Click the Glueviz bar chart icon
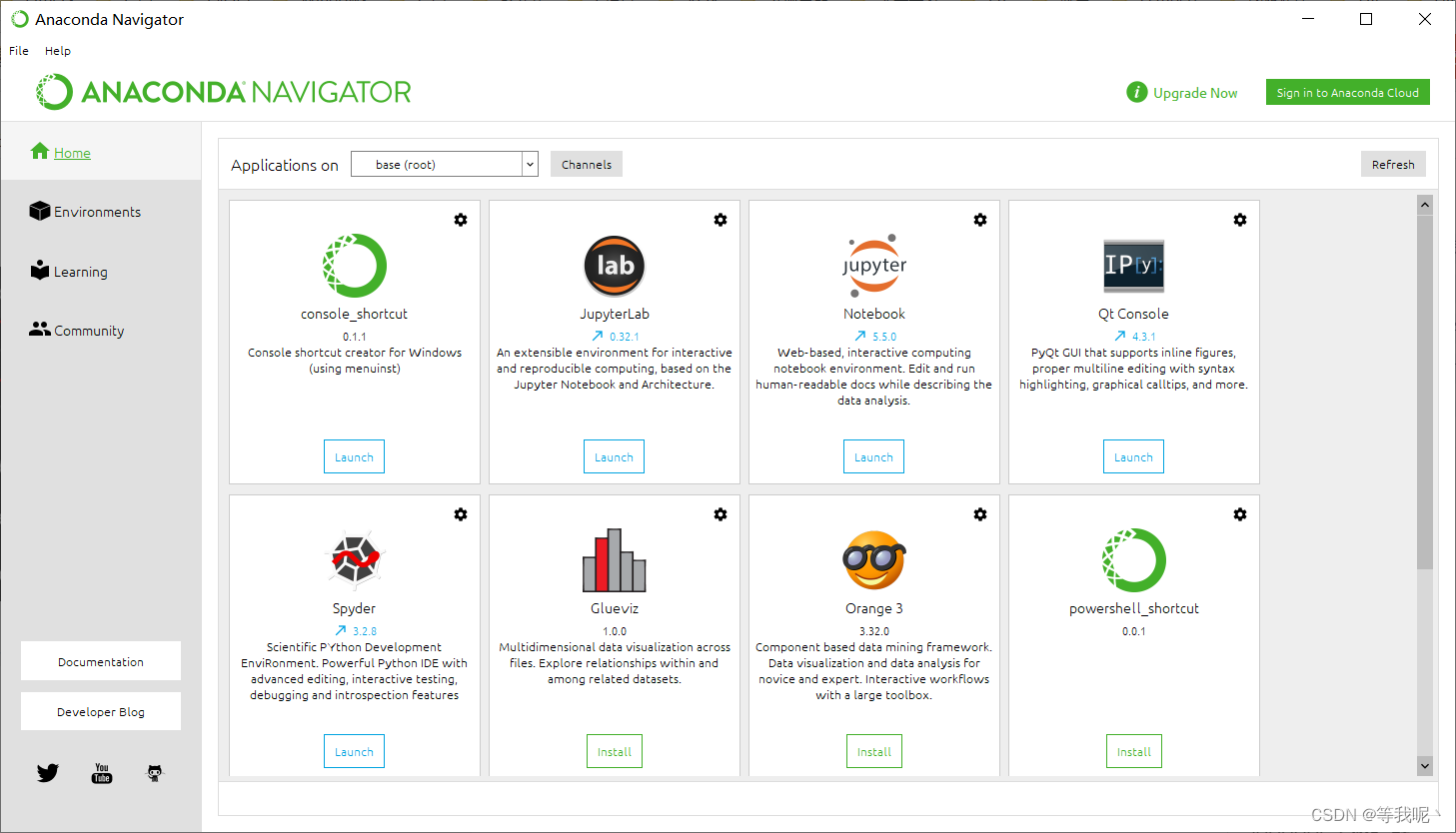This screenshot has width=1456, height=833. (x=615, y=560)
